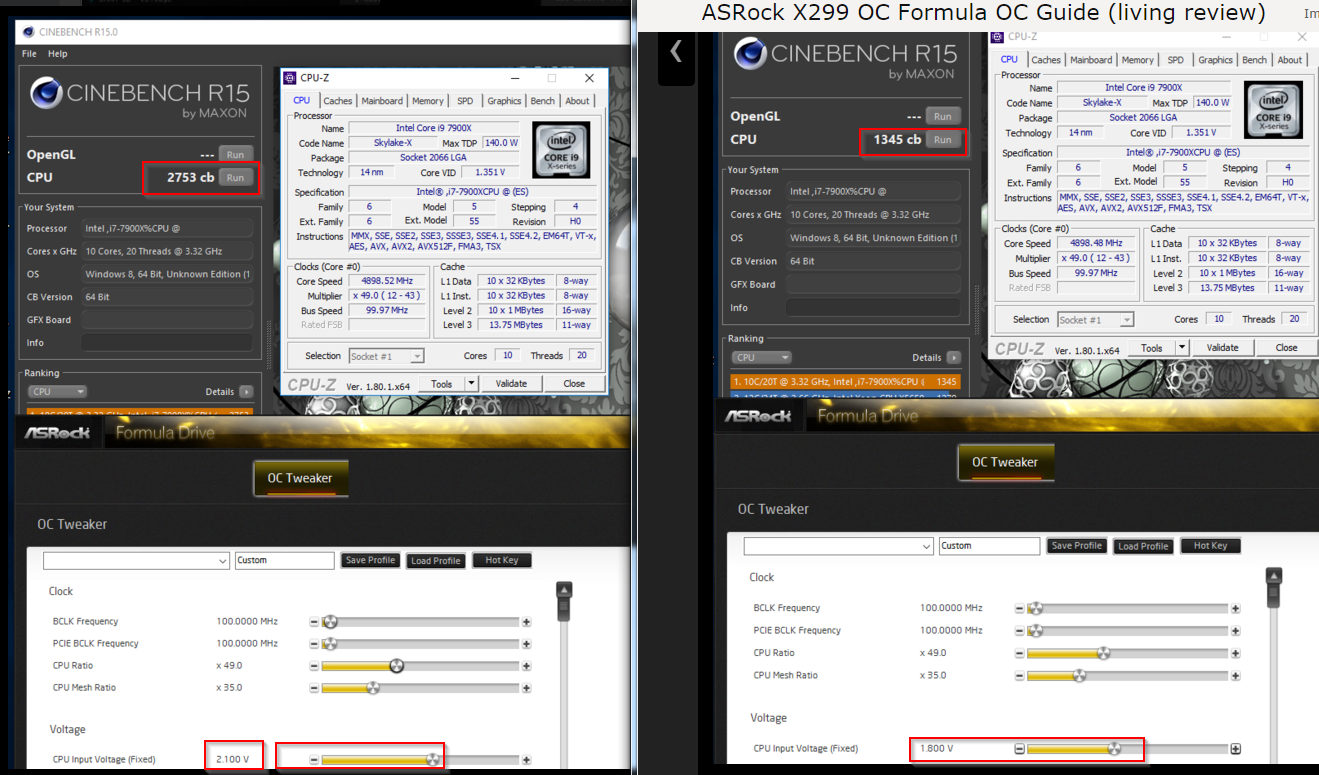Expand profile dropdown in left OC Tweaker
The width and height of the screenshot is (1319, 775).
click(222, 561)
